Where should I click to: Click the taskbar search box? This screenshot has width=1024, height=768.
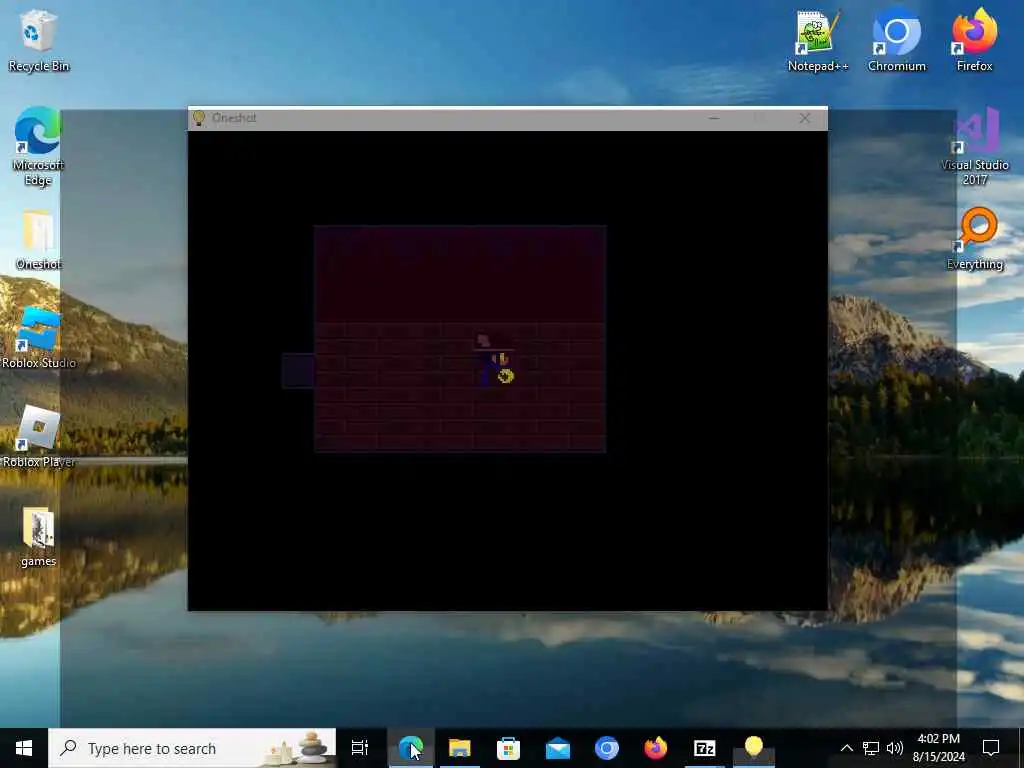point(192,748)
